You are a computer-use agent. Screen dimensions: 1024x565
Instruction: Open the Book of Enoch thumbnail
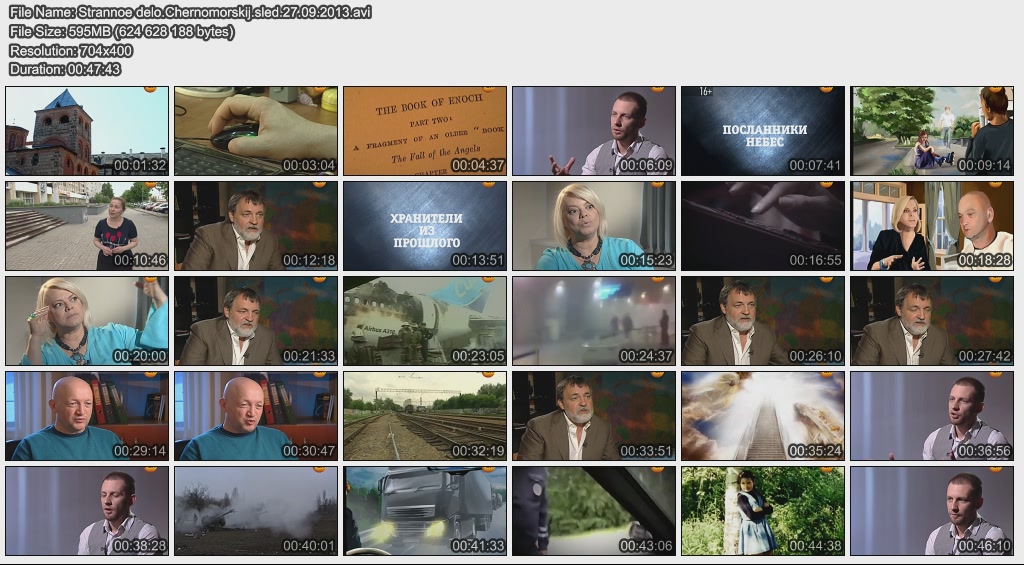[x=424, y=130]
